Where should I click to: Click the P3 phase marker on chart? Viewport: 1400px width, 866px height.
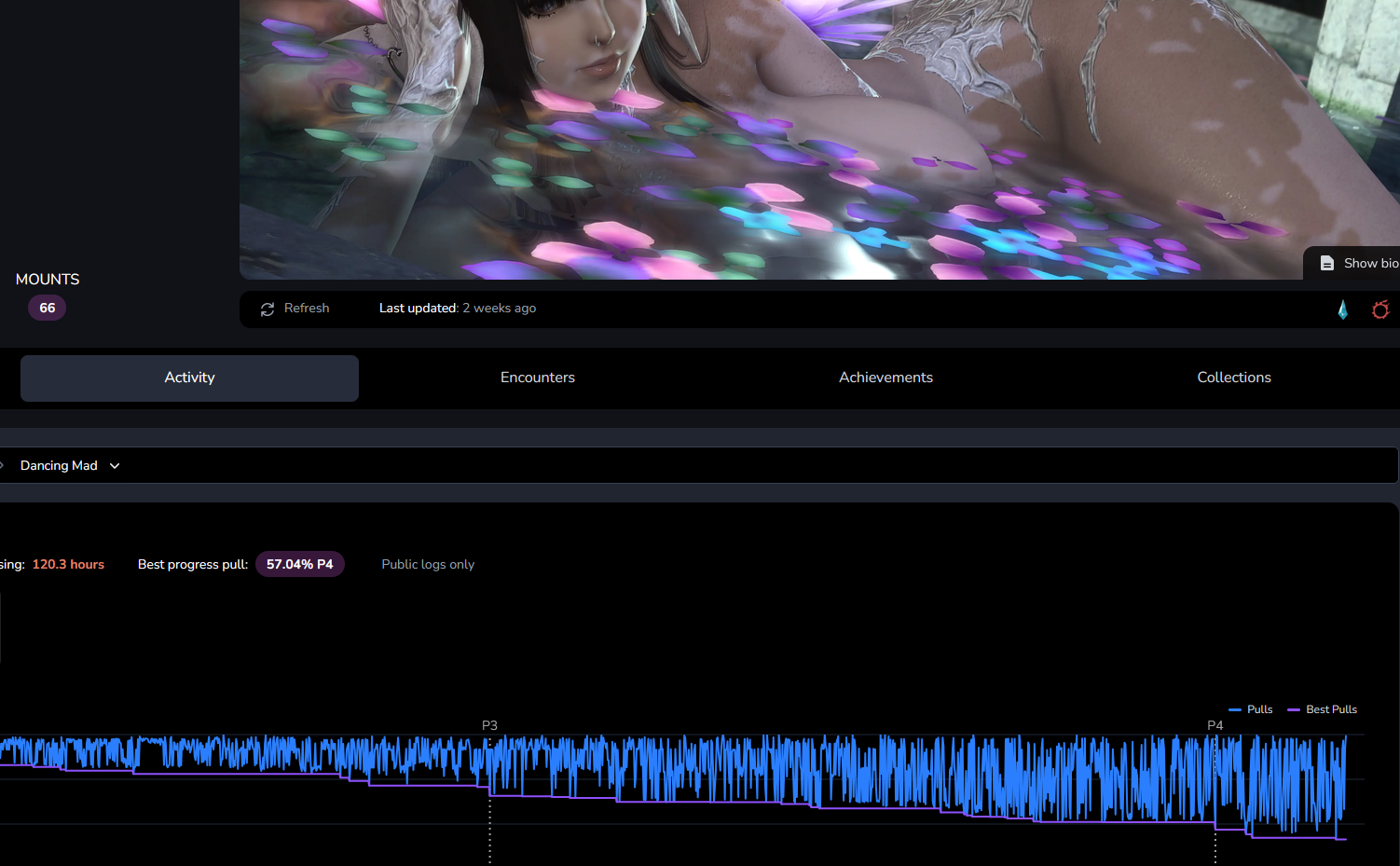[489, 725]
